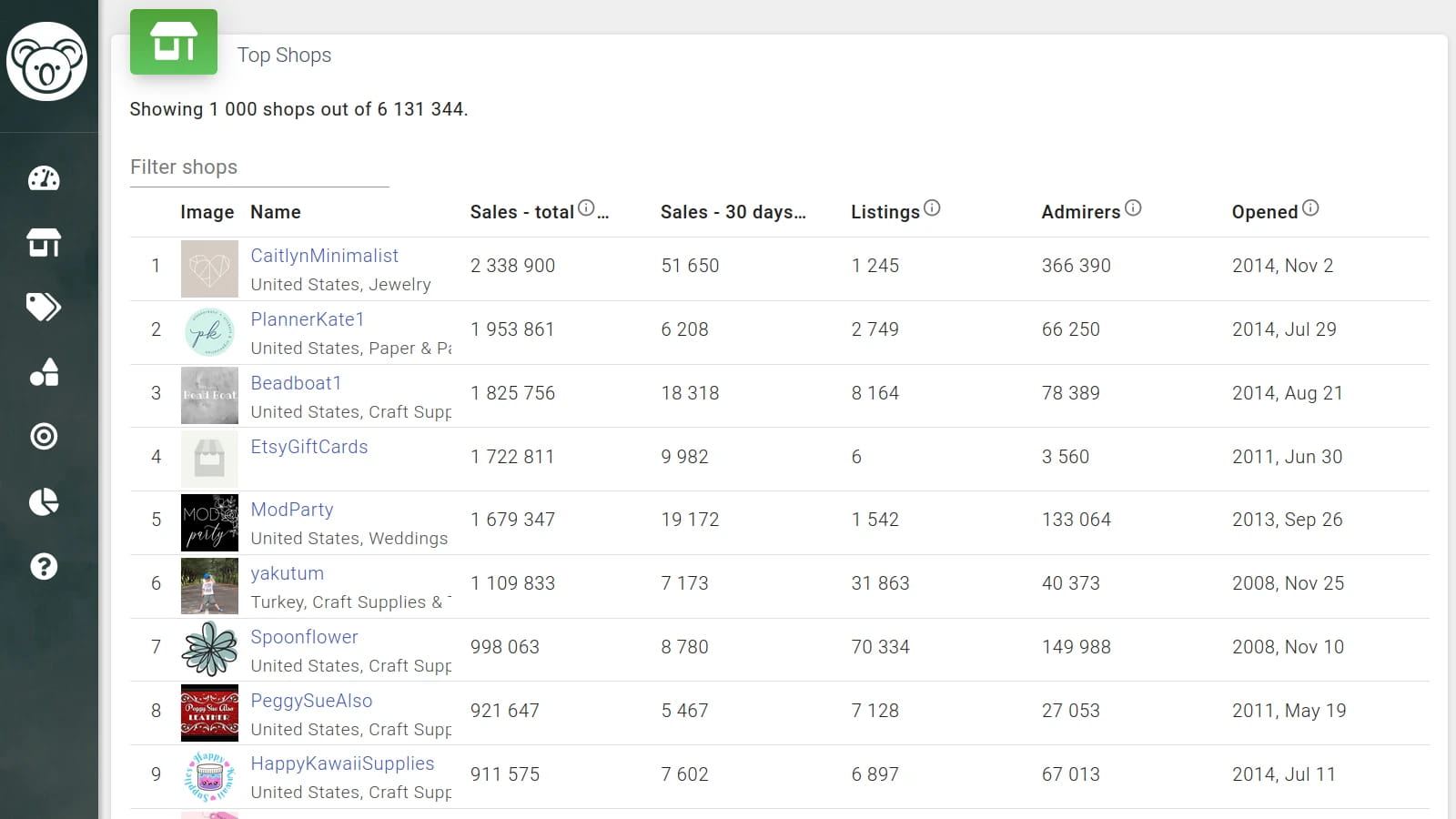Sort by Sales - 30 days column
Screen dimensions: 1456x819
(x=733, y=212)
